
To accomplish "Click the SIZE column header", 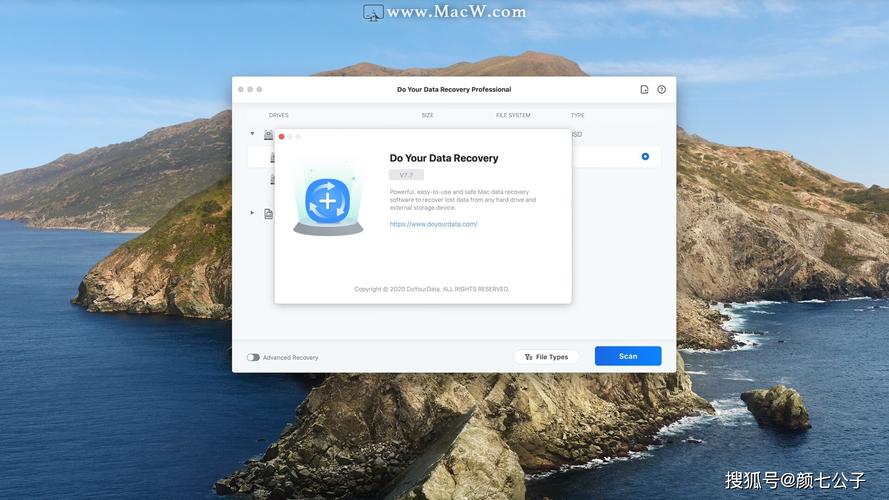I will [x=427, y=115].
